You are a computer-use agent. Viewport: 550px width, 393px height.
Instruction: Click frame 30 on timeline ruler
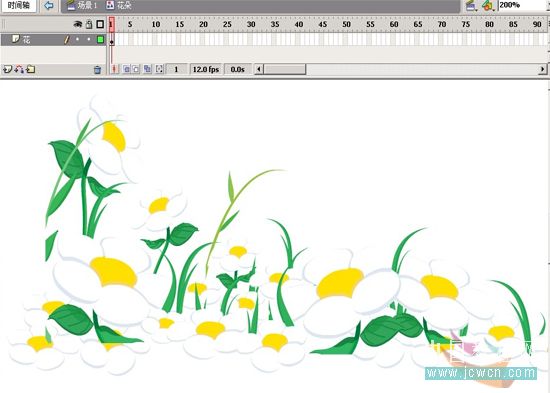(x=251, y=24)
